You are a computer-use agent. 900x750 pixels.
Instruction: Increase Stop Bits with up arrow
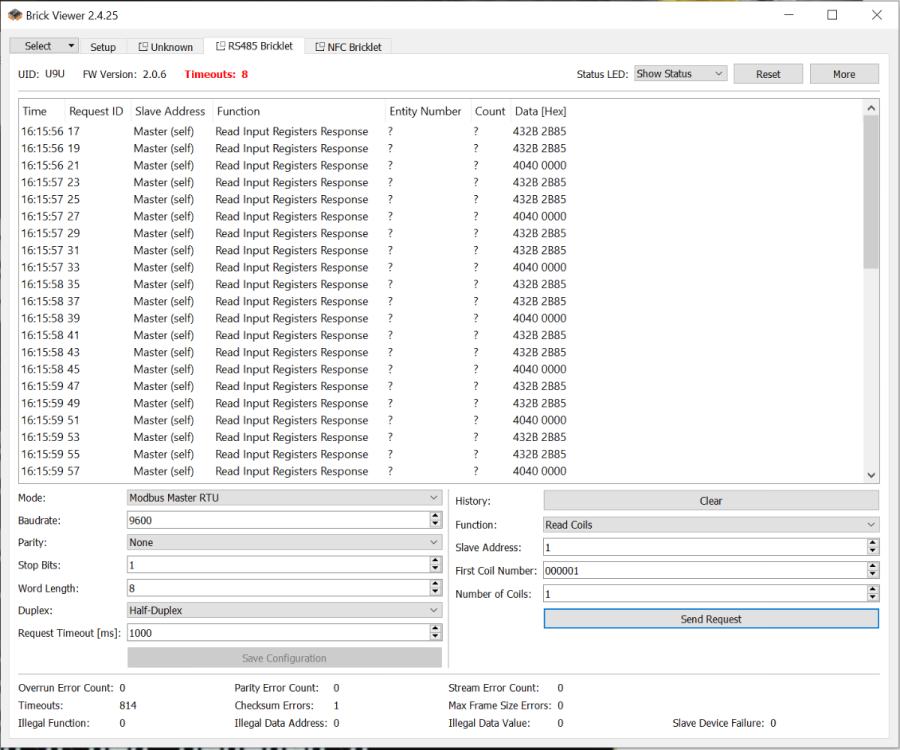click(435, 561)
